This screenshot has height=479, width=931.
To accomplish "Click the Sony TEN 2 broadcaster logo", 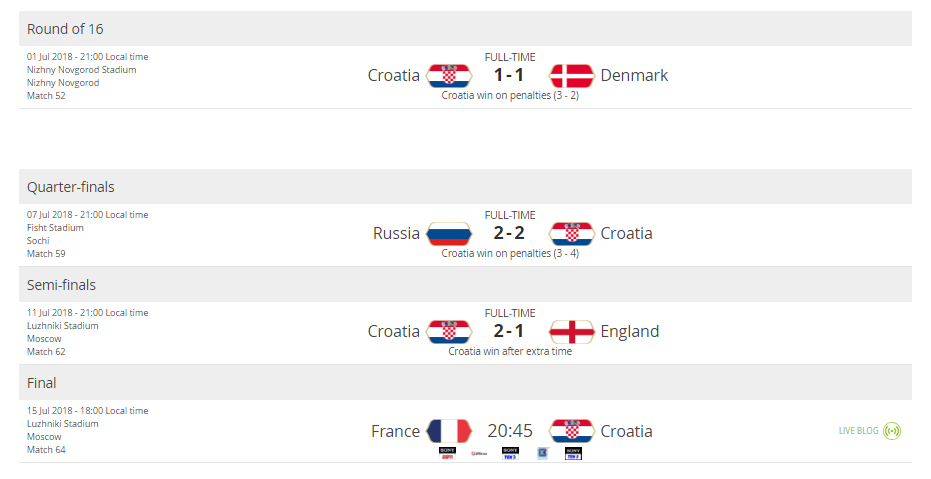I will pyautogui.click(x=573, y=453).
